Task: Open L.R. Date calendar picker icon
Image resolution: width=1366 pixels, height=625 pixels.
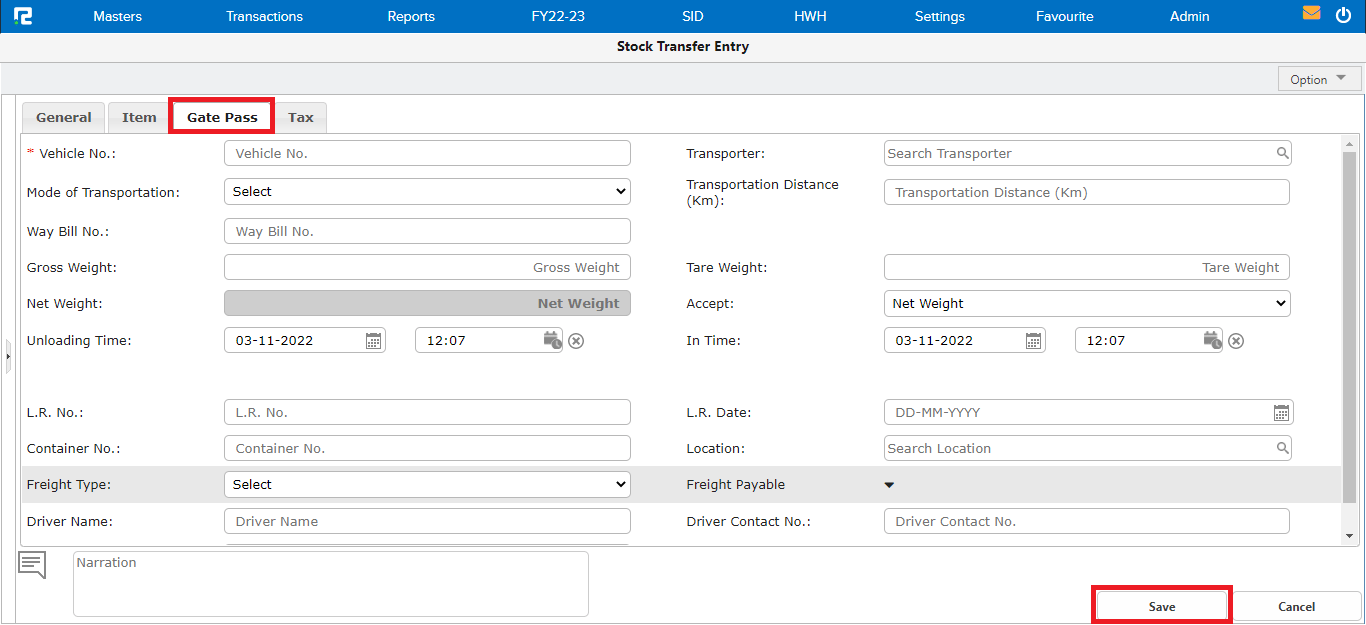Action: click(1281, 413)
